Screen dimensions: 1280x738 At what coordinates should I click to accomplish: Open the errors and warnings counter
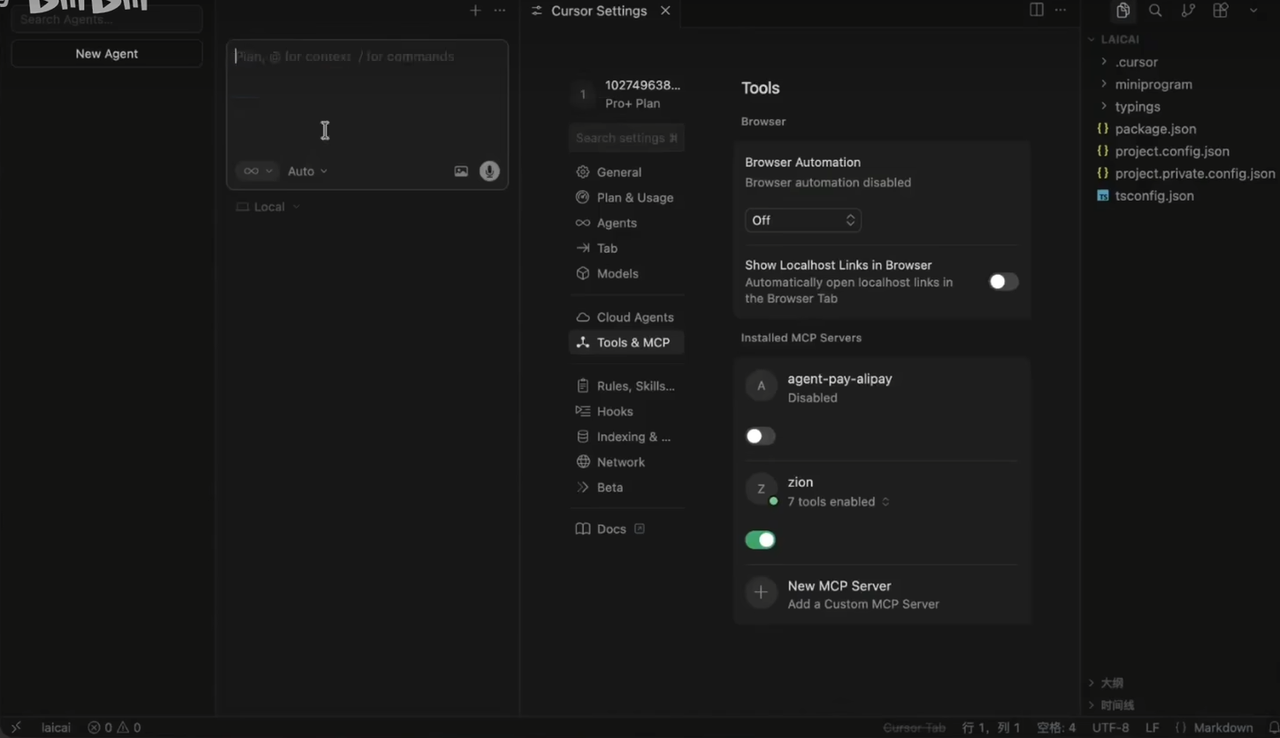coord(114,728)
